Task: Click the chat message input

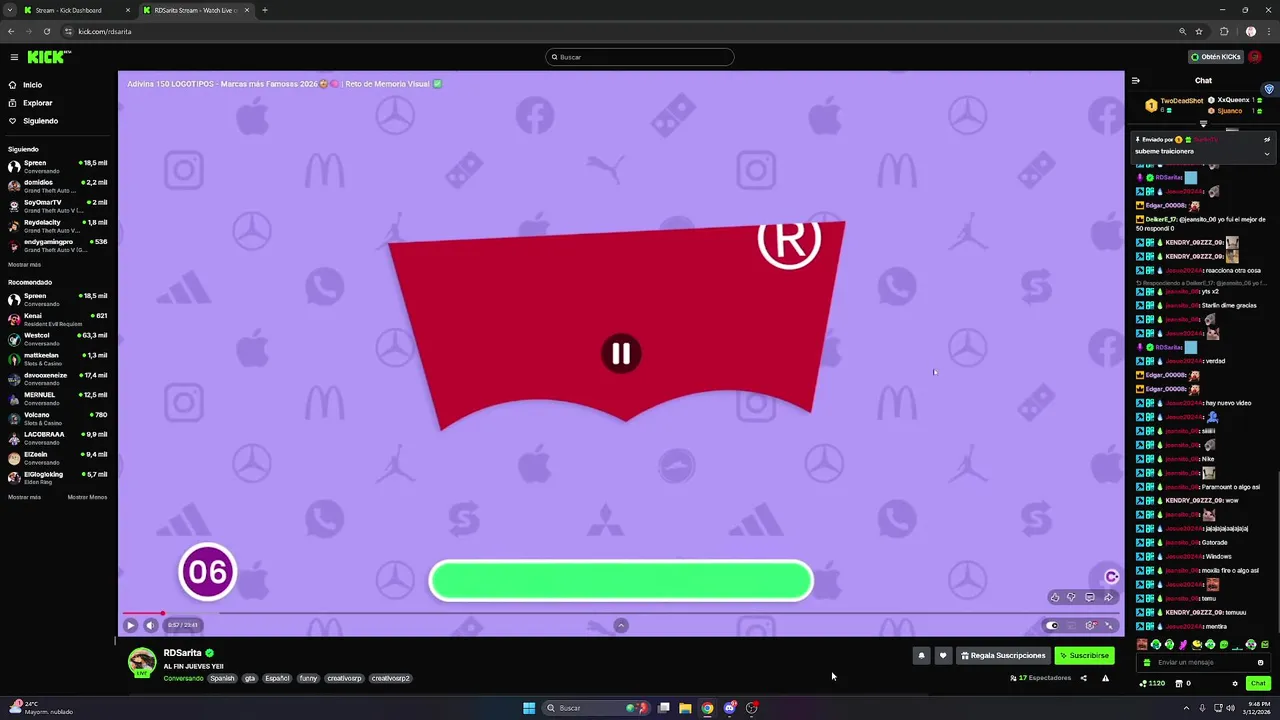Action: click(x=1203, y=662)
